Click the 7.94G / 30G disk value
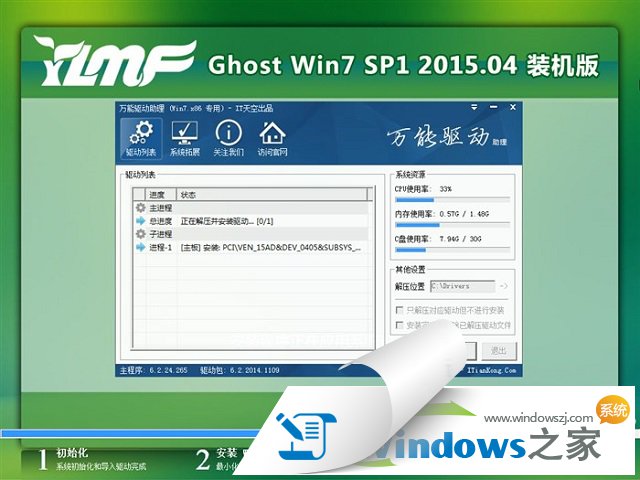The width and height of the screenshot is (640, 480). pos(460,239)
